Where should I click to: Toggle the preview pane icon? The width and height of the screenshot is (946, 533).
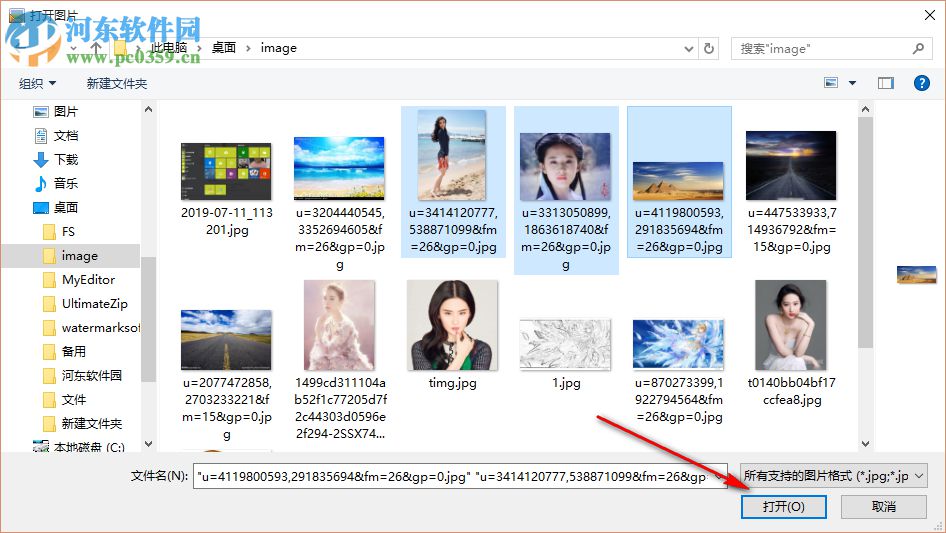[x=885, y=83]
